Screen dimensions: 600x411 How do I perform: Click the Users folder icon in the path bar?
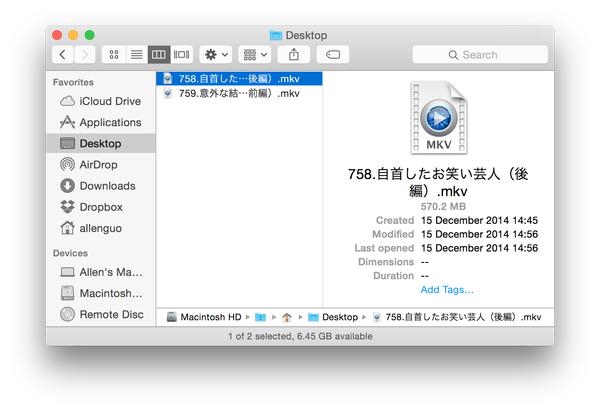[261, 317]
